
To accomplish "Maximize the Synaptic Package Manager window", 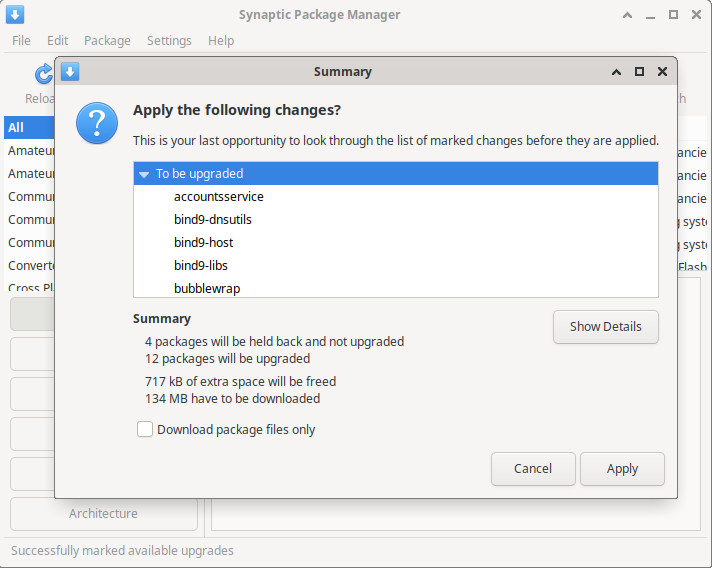I will (673, 15).
